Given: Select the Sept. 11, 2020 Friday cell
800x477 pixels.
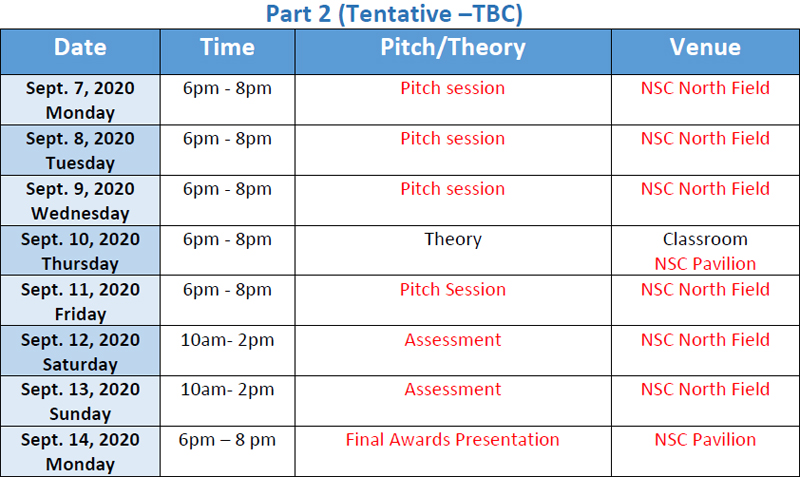Looking at the screenshot, I should tap(80, 301).
